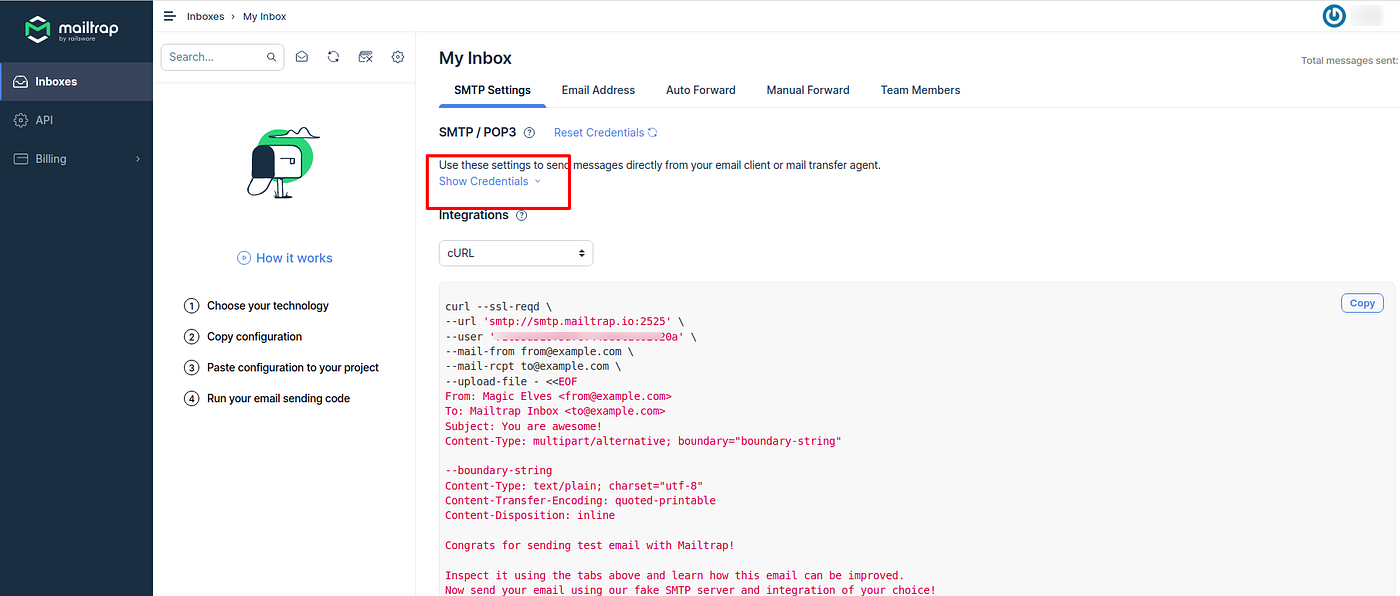Click SMTP / POP3 help question icon
Viewport: 1400px width, 596px height.
(x=529, y=133)
